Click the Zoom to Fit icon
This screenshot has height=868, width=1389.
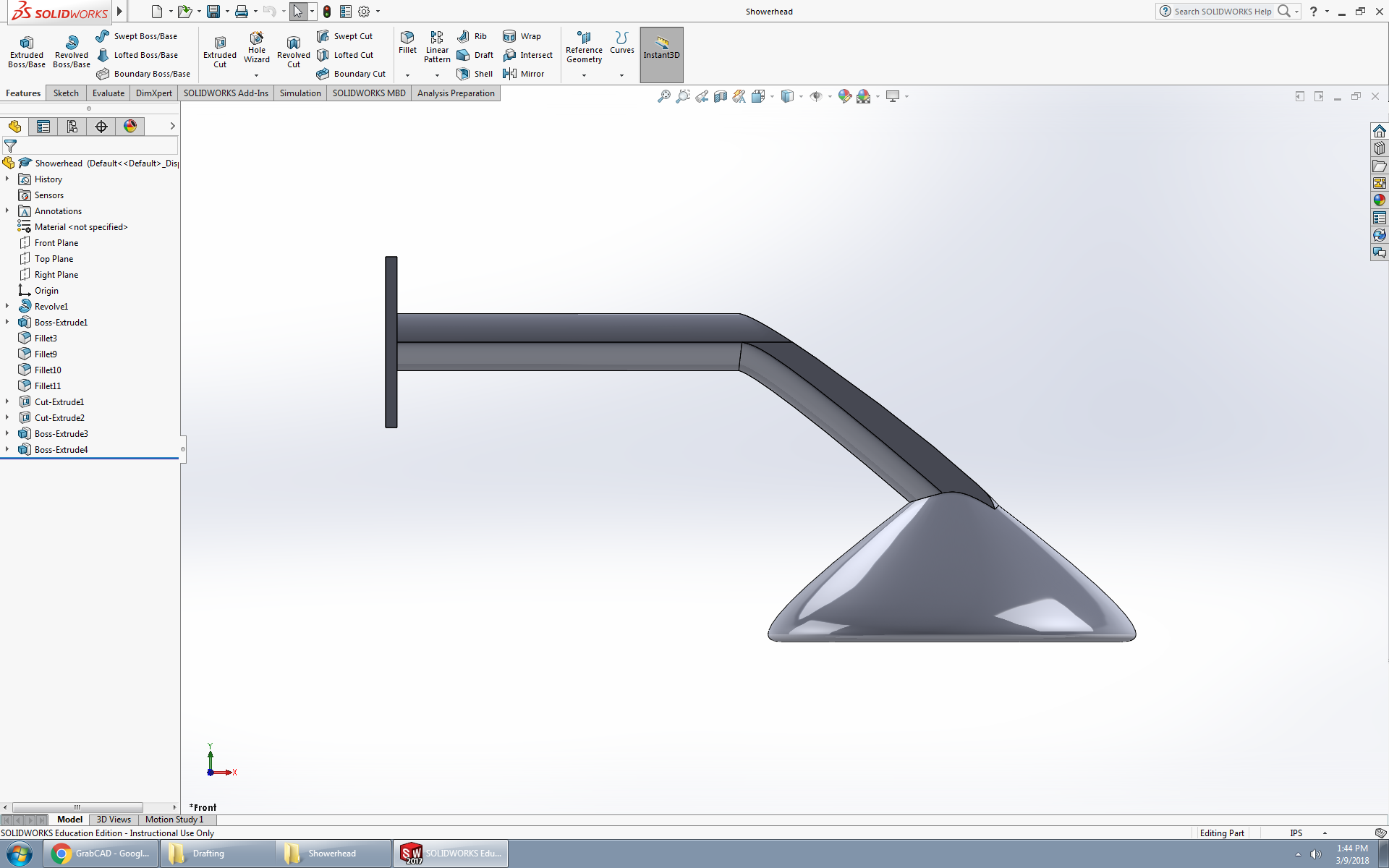663,96
